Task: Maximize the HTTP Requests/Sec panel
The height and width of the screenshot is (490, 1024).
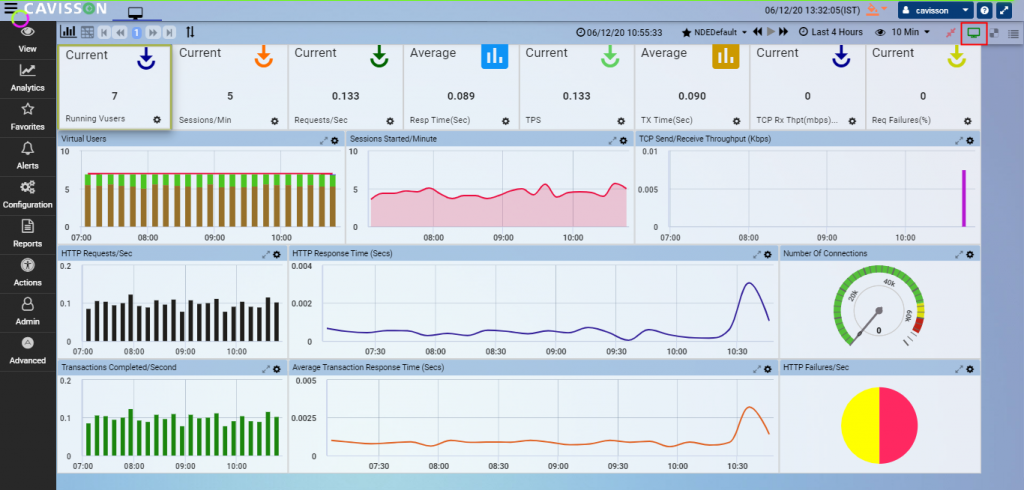Action: [x=266, y=254]
